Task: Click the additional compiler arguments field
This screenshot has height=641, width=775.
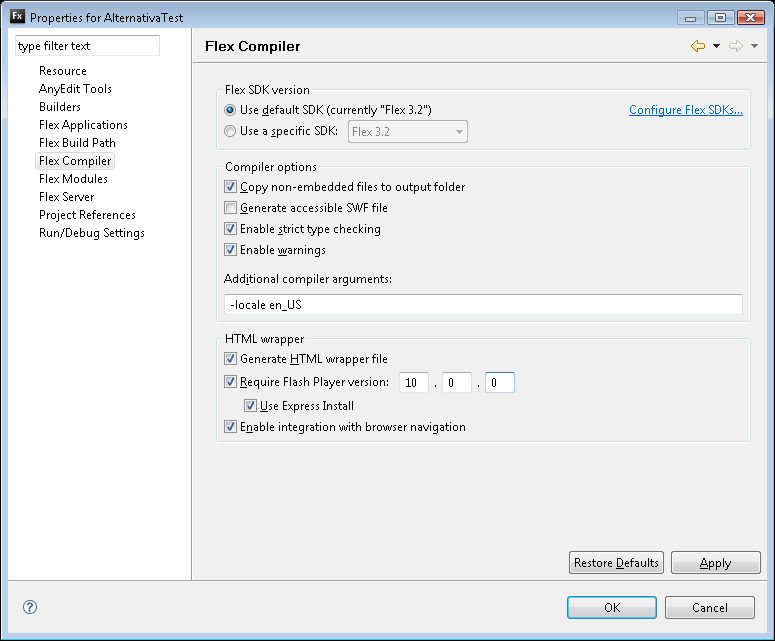Action: click(x=484, y=305)
